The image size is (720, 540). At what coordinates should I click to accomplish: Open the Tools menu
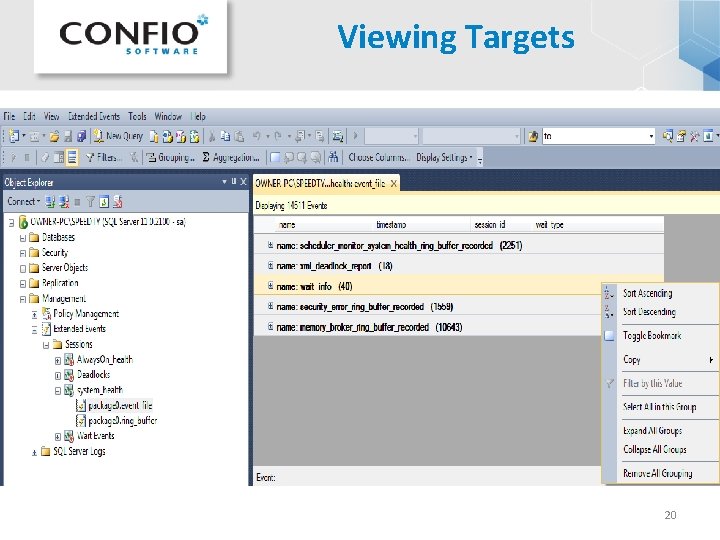(137, 116)
